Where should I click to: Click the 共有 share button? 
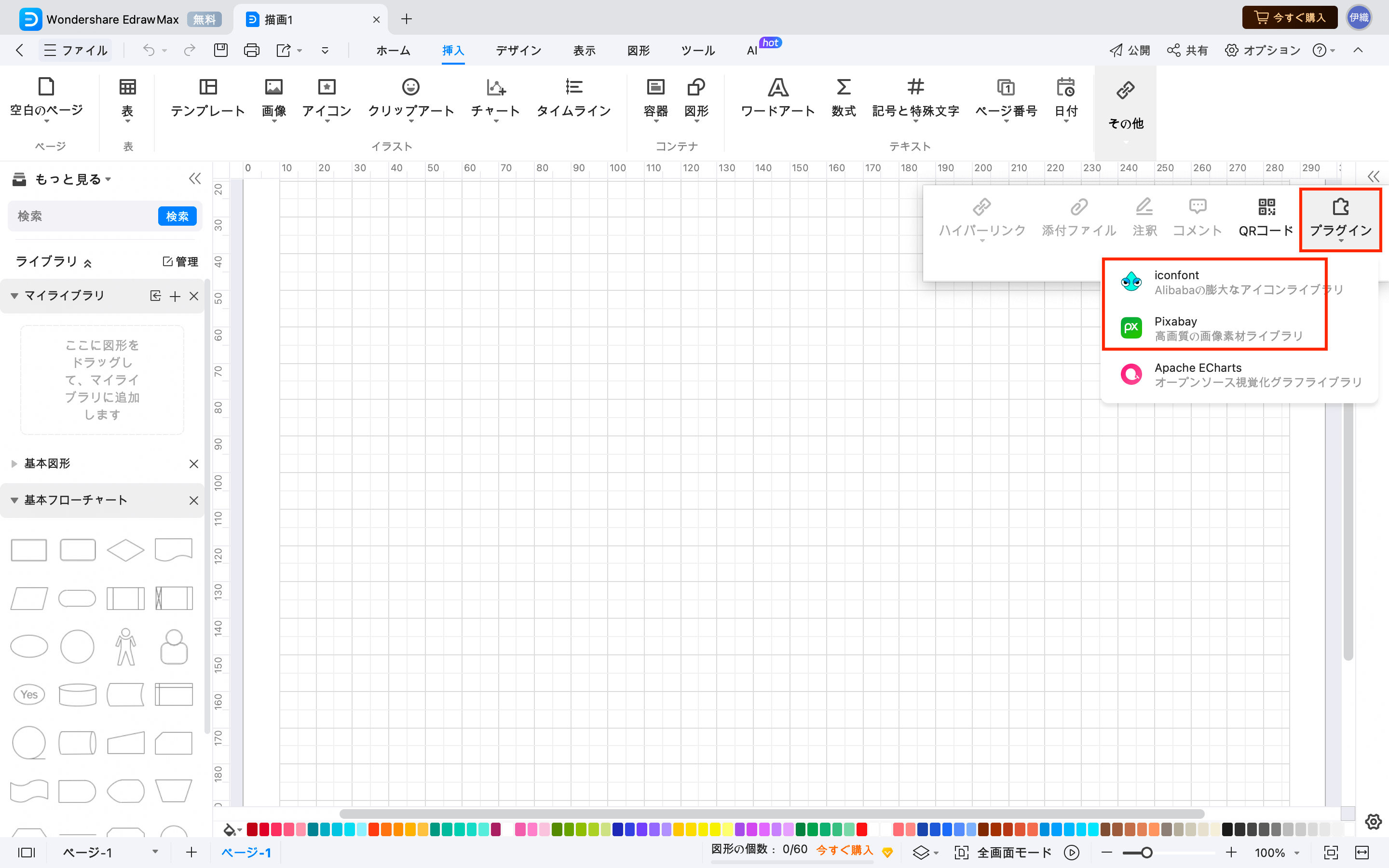pos(1187,51)
